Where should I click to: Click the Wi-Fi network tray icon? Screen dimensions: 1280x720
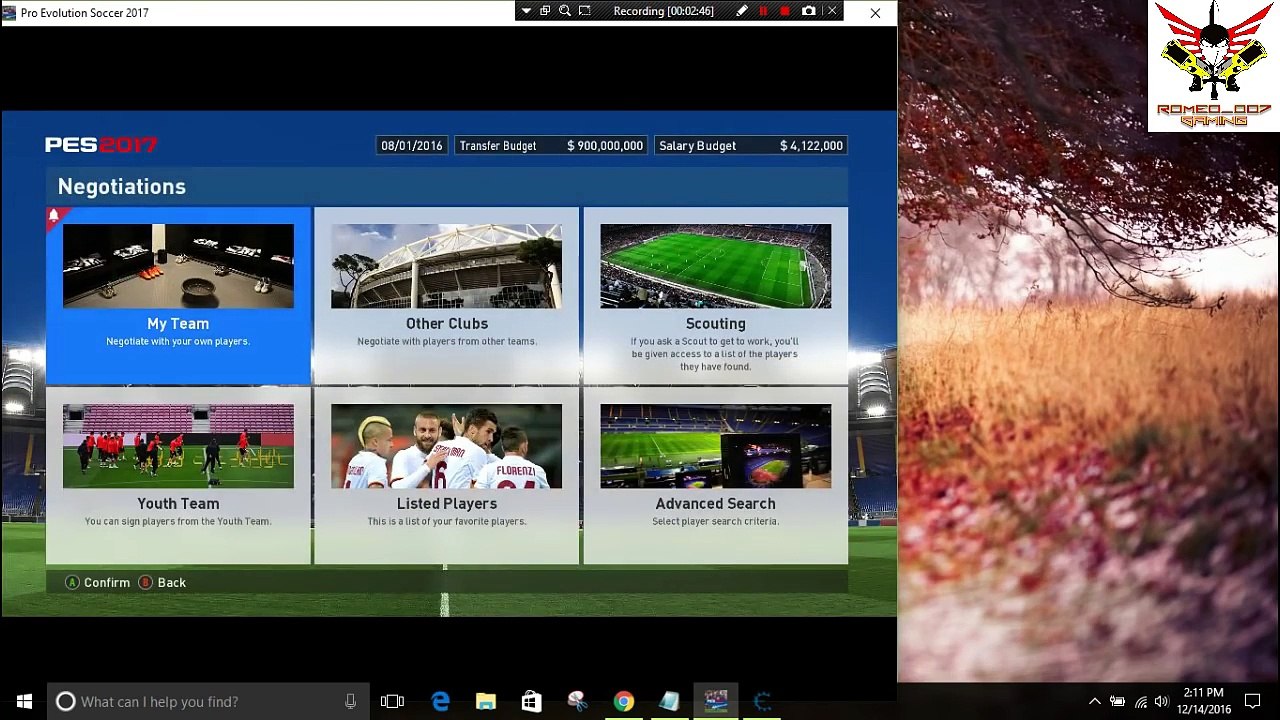tap(1140, 702)
